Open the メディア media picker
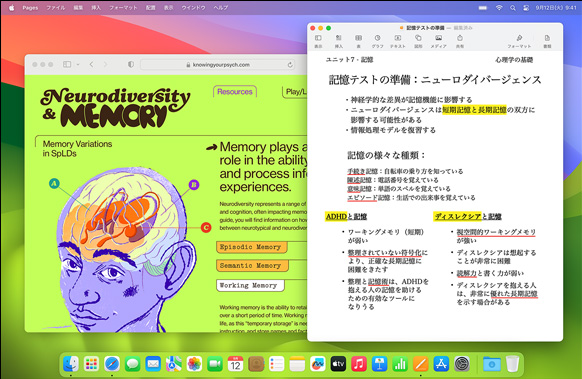Image resolution: width=582 pixels, height=379 pixels. click(438, 41)
